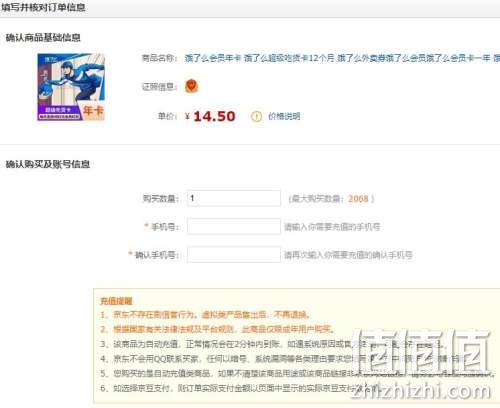Click the 手机号 hint text beside the field
This screenshot has width=500, height=408.
pyautogui.click(x=332, y=227)
